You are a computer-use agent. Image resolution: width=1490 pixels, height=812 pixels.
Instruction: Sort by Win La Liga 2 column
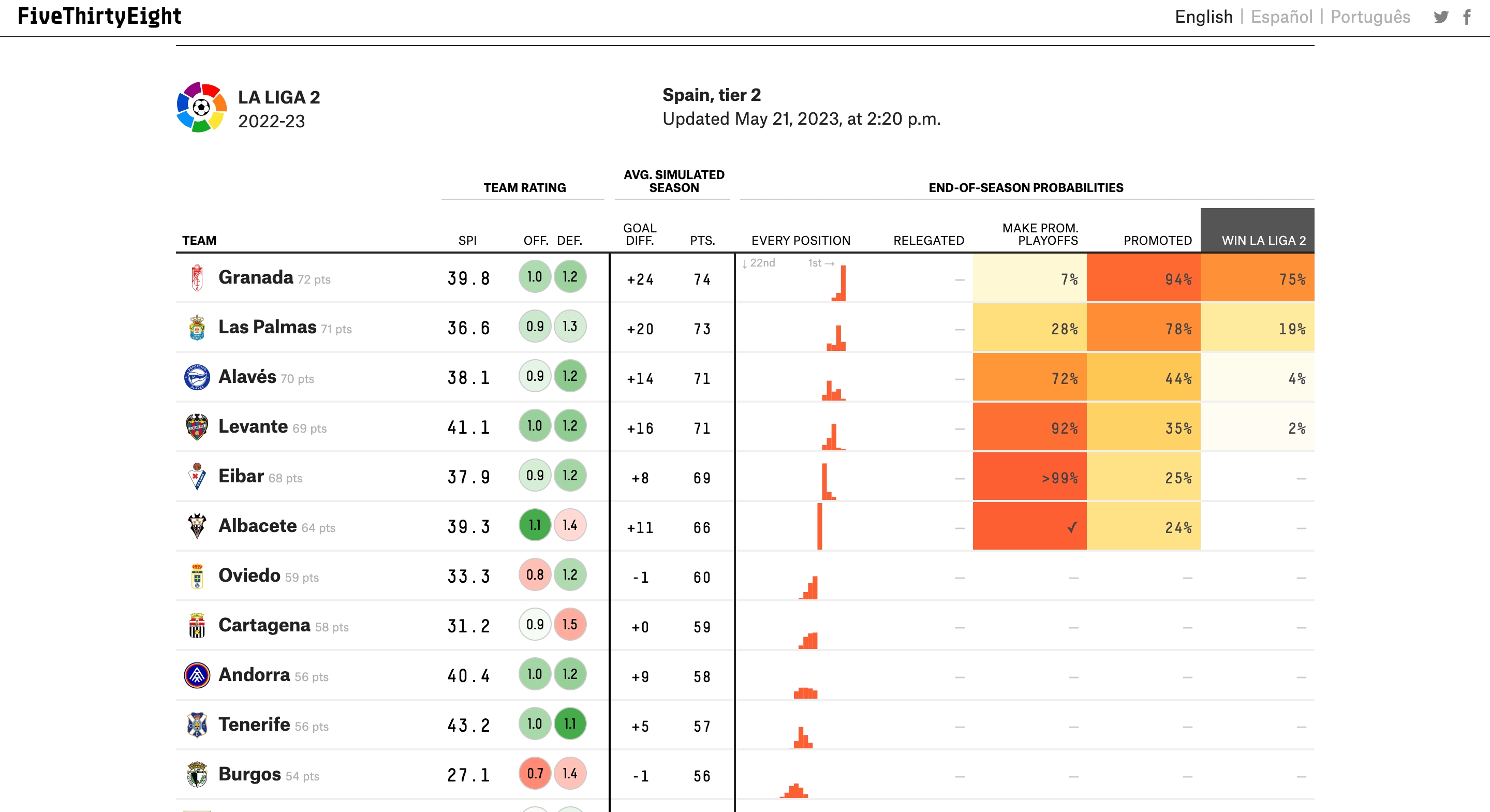pos(1263,241)
